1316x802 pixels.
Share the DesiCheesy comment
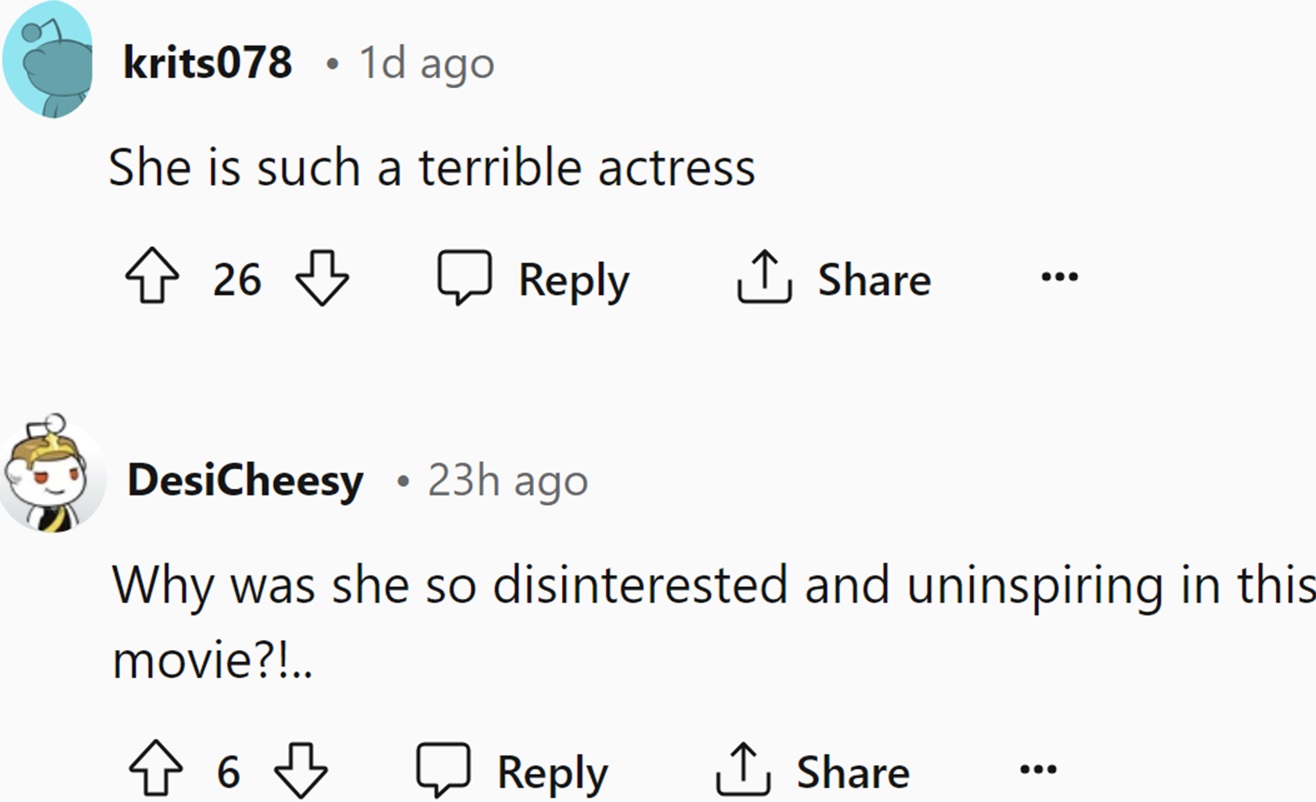coord(813,771)
